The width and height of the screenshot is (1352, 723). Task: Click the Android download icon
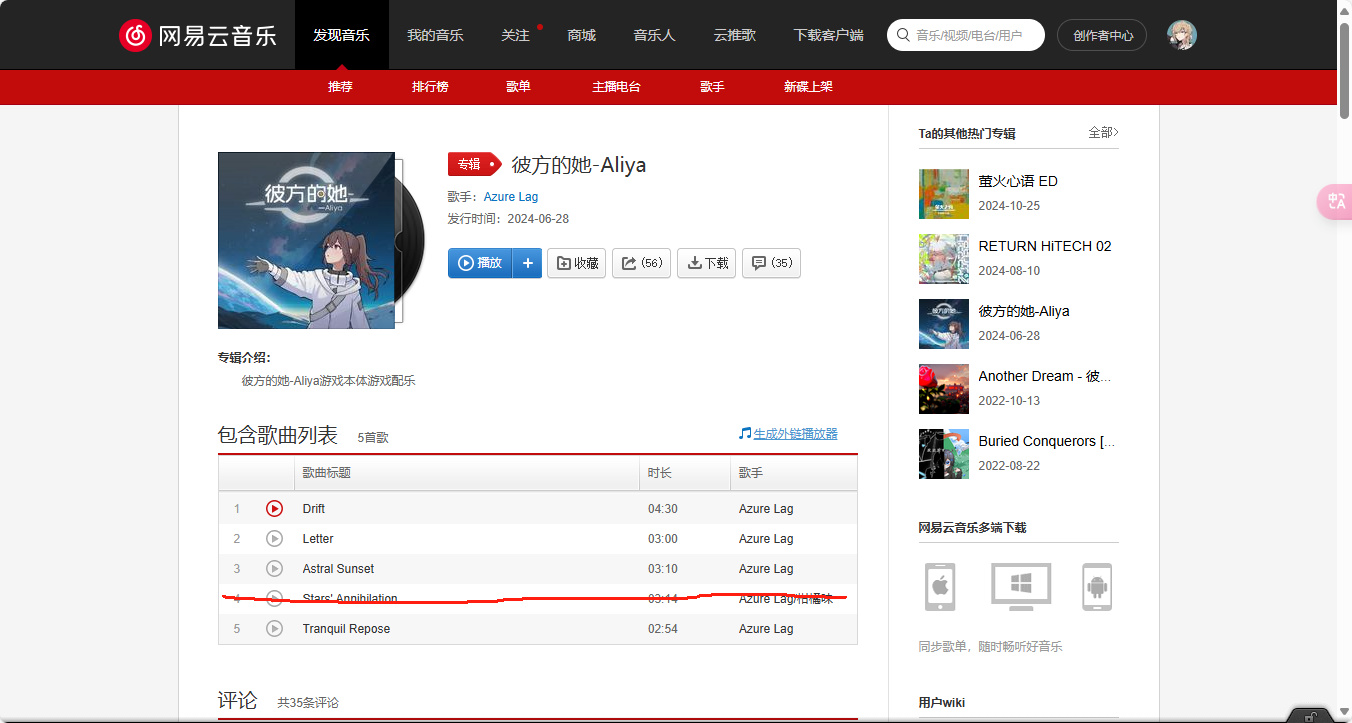pos(1097,586)
